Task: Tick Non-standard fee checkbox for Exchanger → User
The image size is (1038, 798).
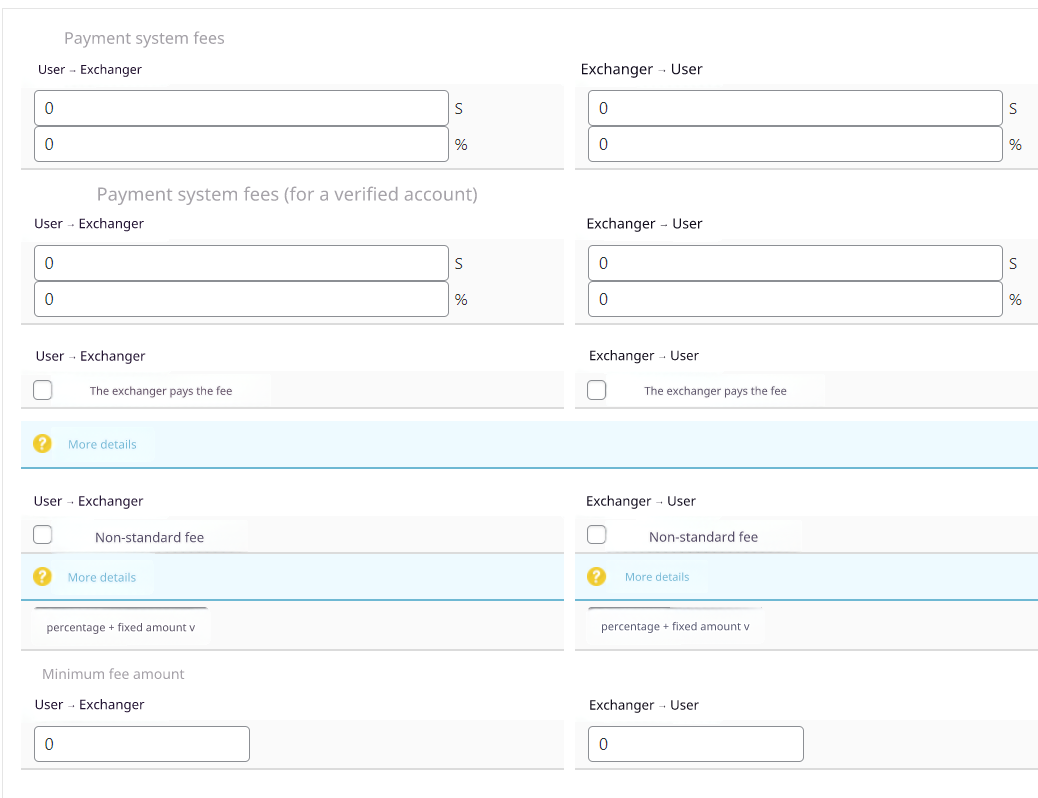Action: [597, 535]
